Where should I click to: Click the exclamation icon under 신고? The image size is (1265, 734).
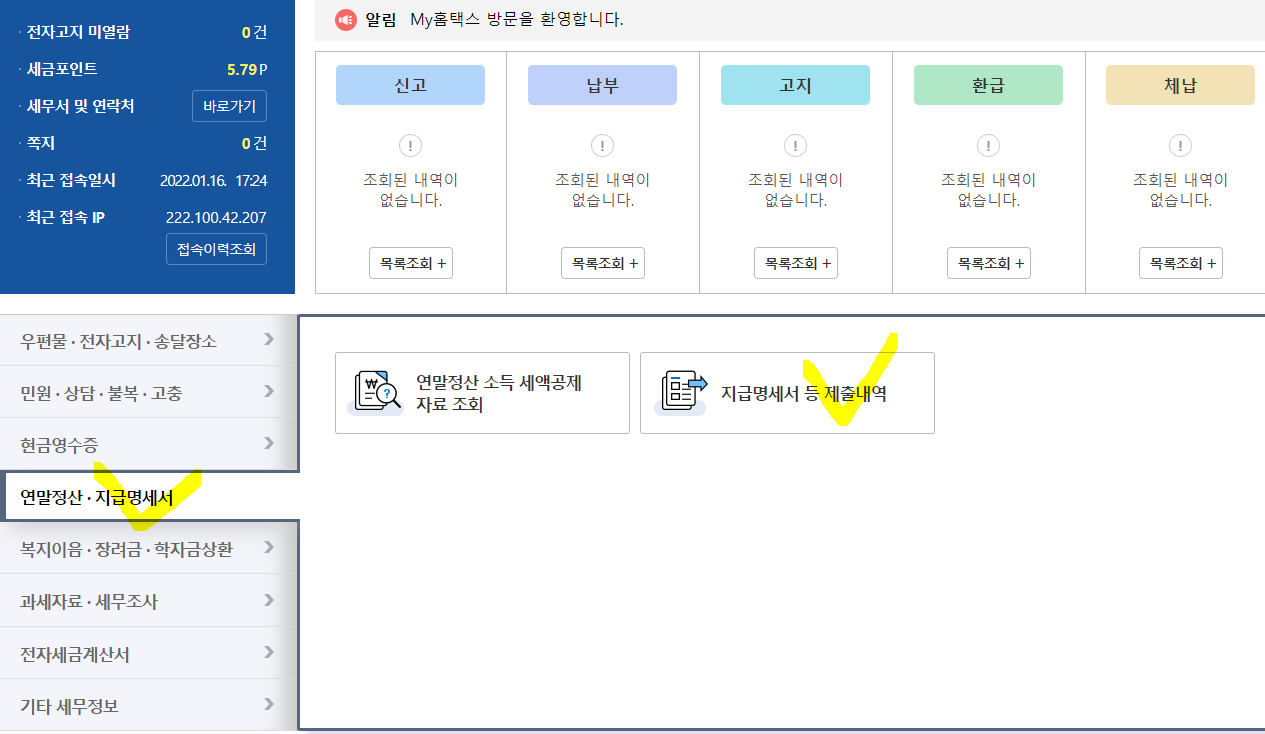point(410,146)
